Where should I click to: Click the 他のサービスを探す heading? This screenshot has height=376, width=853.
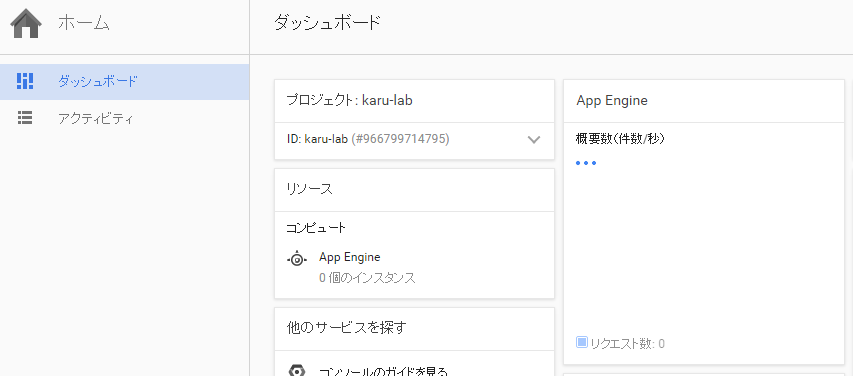tap(347, 327)
